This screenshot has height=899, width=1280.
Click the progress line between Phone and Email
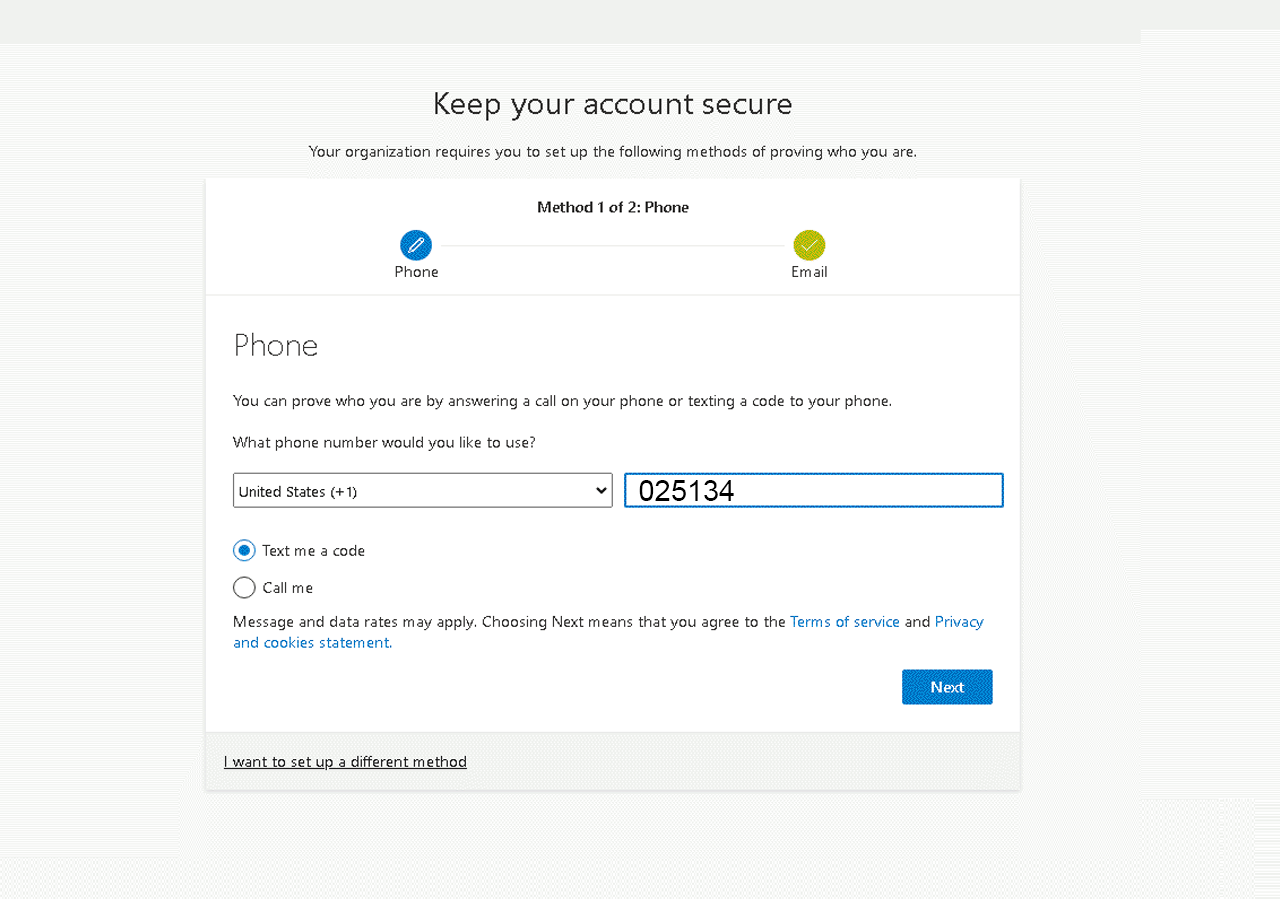[x=612, y=246]
